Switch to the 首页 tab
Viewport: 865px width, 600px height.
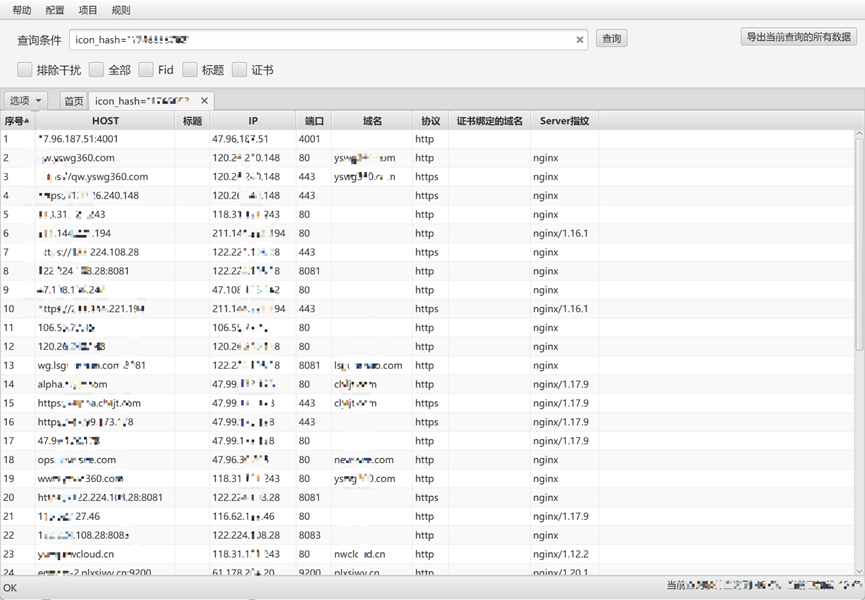coord(73,101)
